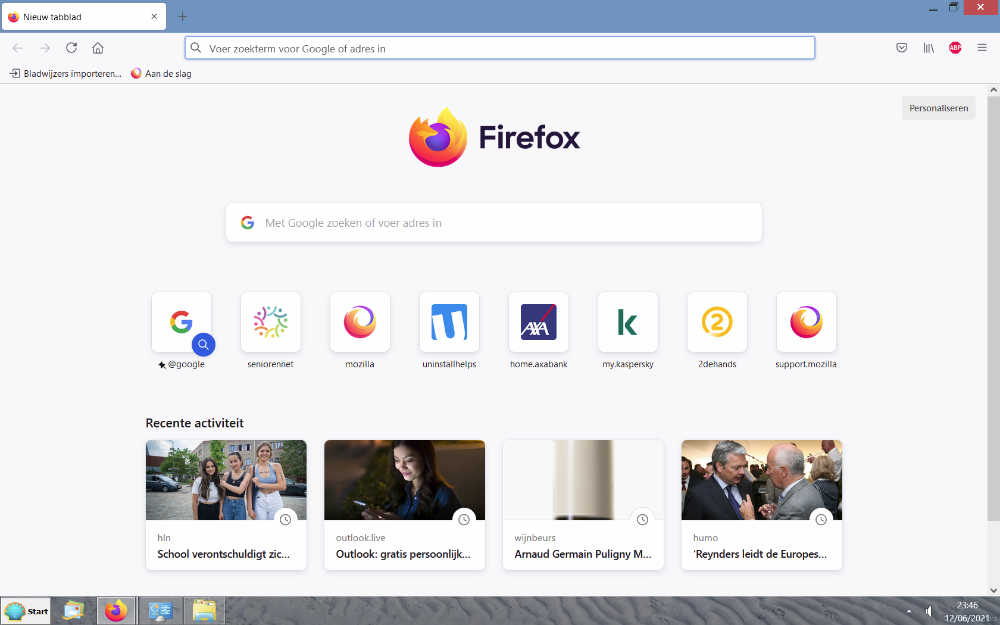Click the Google search box on page

(x=494, y=223)
